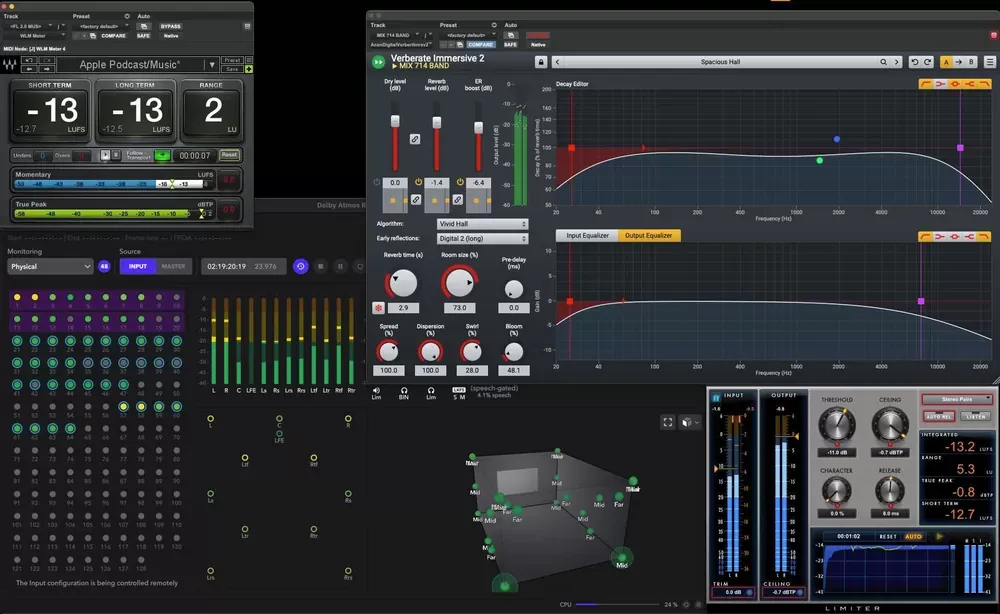Screen dimensions: 1000x614
Task: Click LISTEN button in Limiter
Action: (976, 416)
